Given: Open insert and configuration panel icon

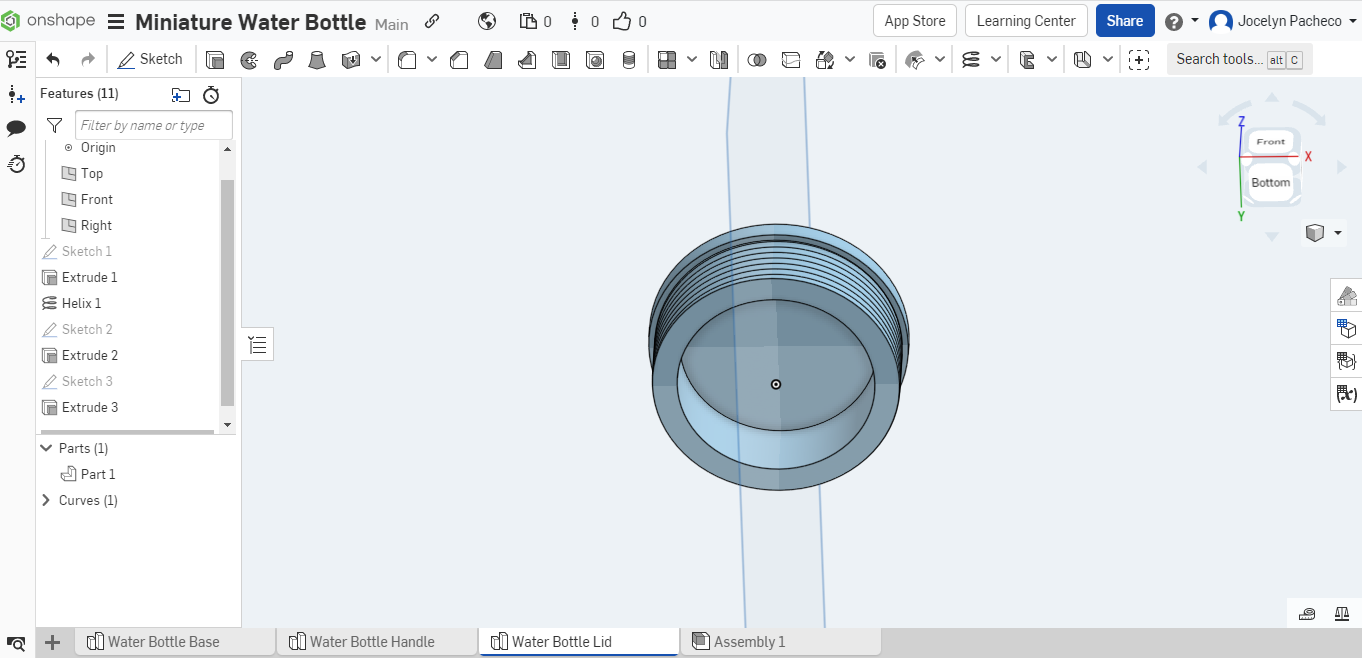Looking at the screenshot, I should pyautogui.click(x=16, y=94).
